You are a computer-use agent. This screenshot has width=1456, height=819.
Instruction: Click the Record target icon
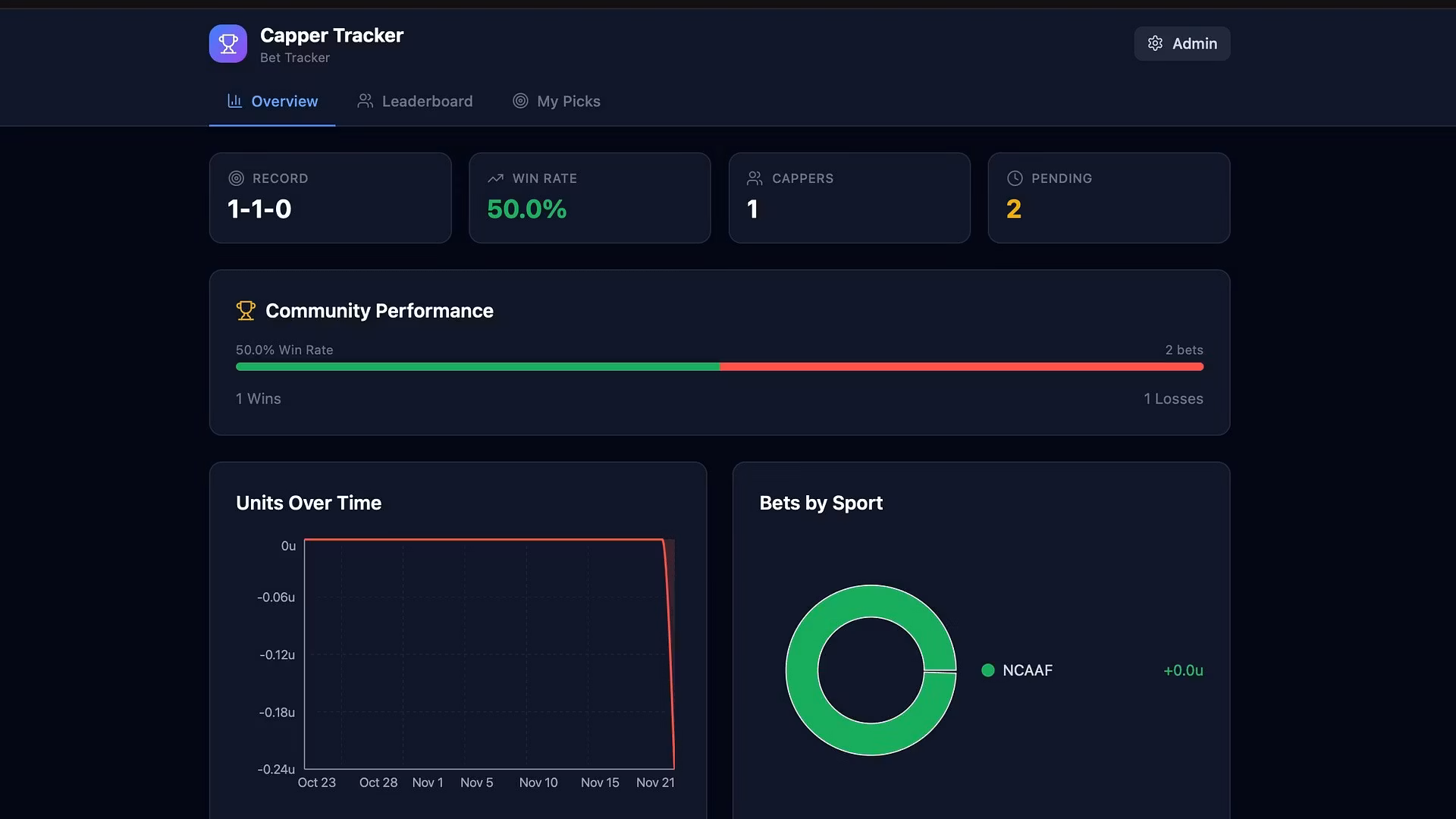click(237, 178)
